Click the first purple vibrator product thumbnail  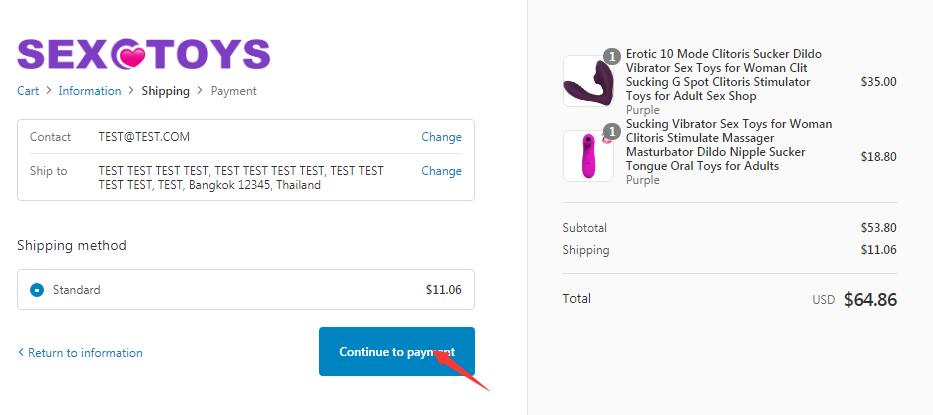588,81
